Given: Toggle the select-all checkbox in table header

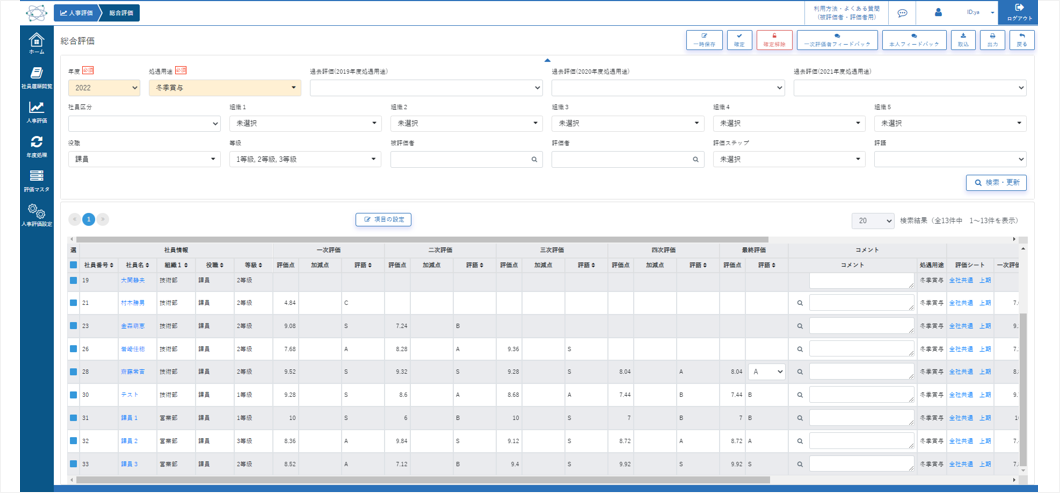Looking at the screenshot, I should click(x=73, y=265).
